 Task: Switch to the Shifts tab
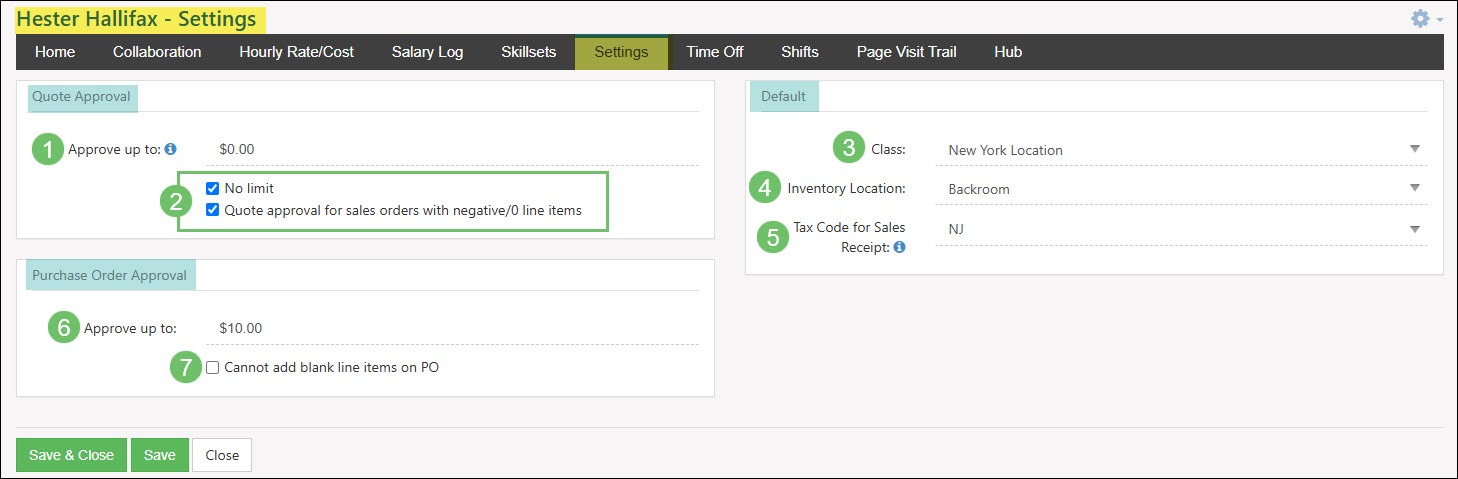click(x=800, y=52)
